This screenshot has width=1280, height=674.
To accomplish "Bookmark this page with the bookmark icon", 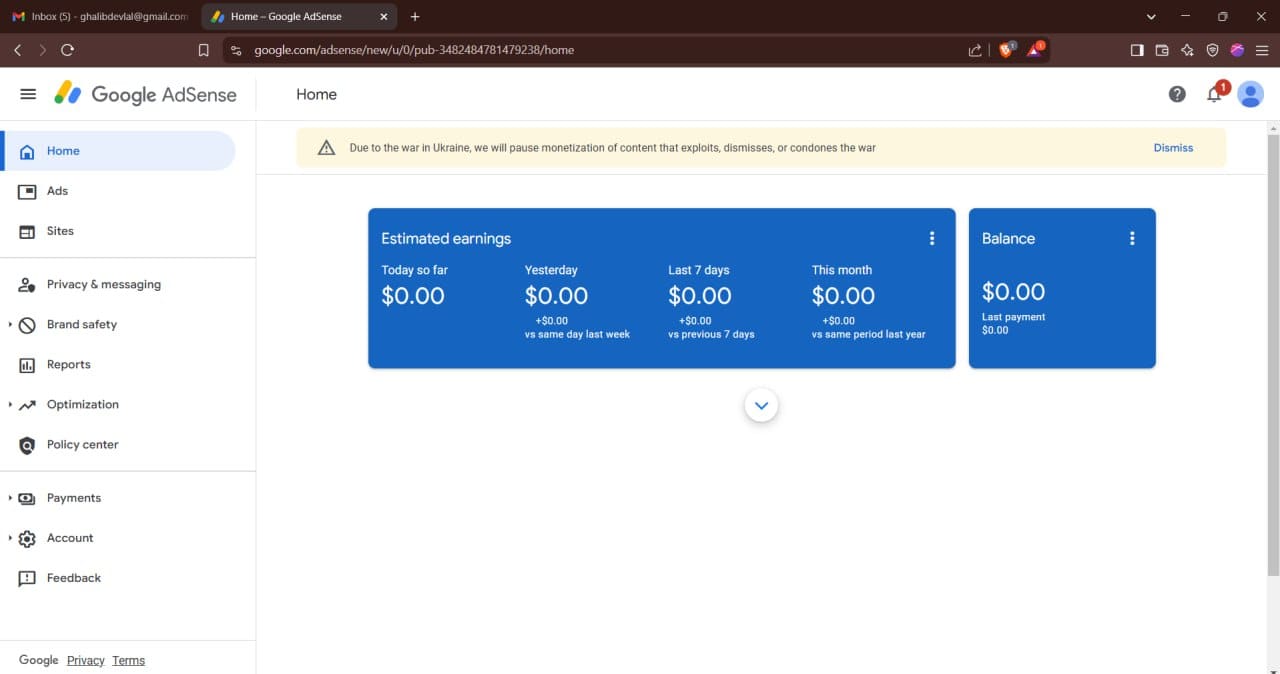I will click(x=204, y=50).
